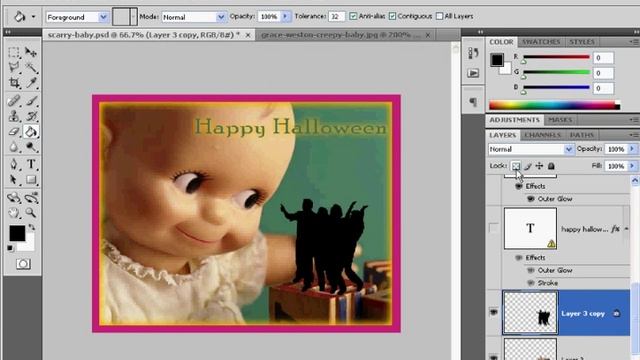Image resolution: width=640 pixels, height=360 pixels.
Task: Swap foreground and background colors
Action: 31,227
